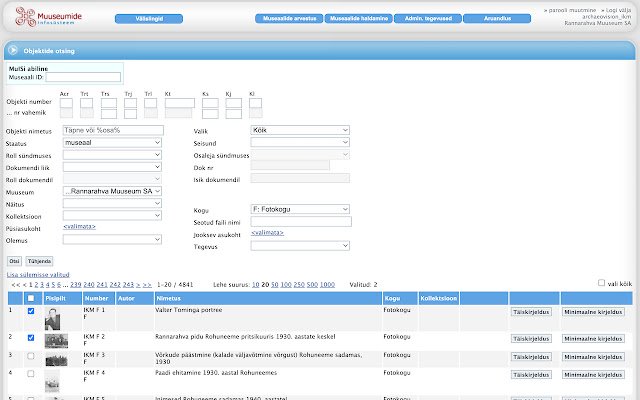Click the Logi välja link

(616, 10)
